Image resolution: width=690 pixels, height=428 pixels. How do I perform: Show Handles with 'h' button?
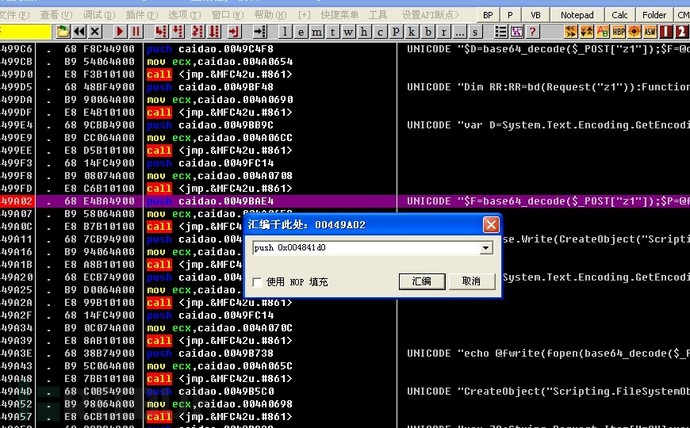point(364,32)
